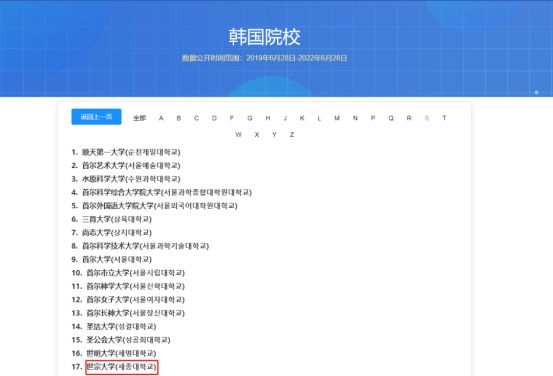
Task: Filter schools by letter H
Action: (268, 118)
